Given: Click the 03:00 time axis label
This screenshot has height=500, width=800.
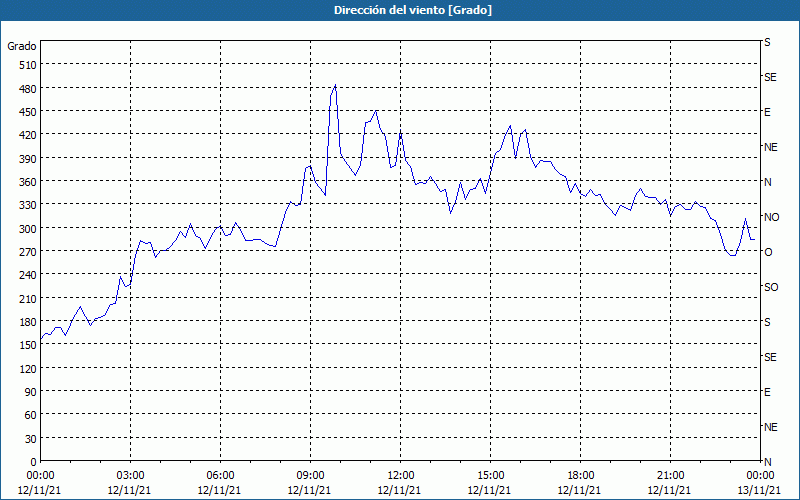Looking at the screenshot, I should [131, 476].
